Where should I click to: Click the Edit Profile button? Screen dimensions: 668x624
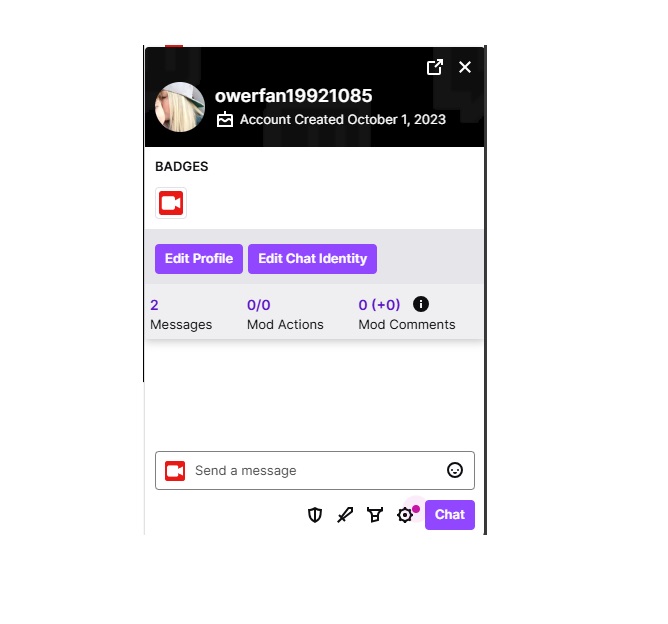coord(199,259)
